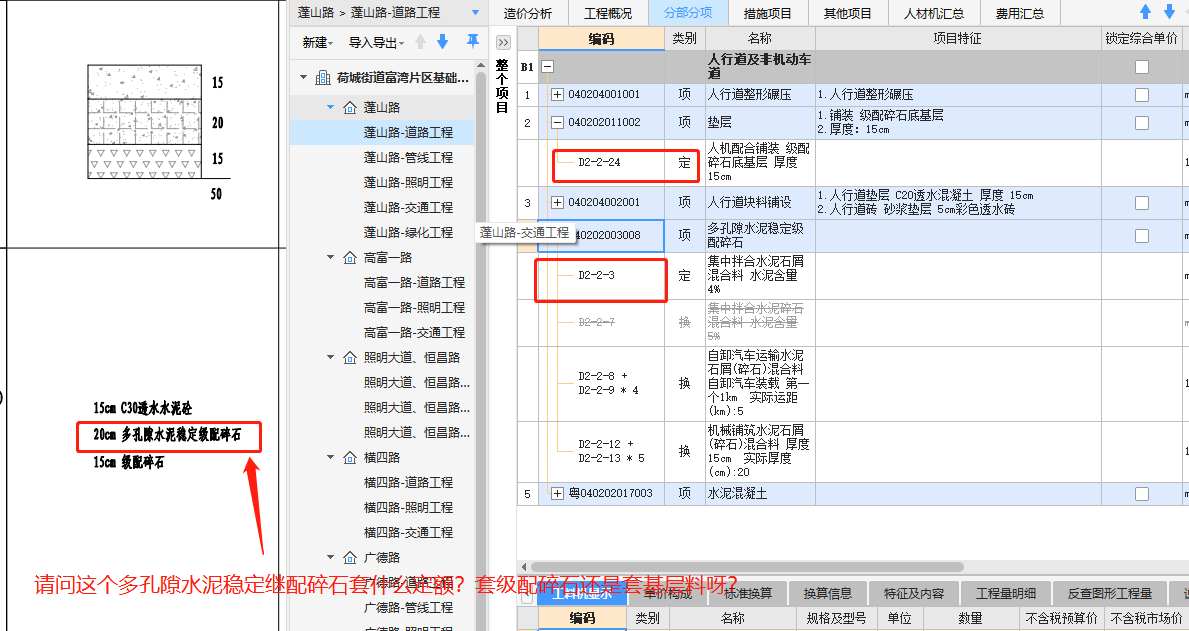The height and width of the screenshot is (631, 1189).
Task: Switch to the 工程概况 tab
Action: point(608,14)
